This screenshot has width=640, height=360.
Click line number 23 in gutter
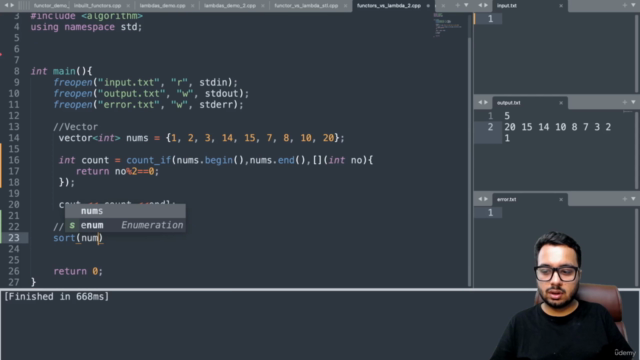(x=14, y=238)
